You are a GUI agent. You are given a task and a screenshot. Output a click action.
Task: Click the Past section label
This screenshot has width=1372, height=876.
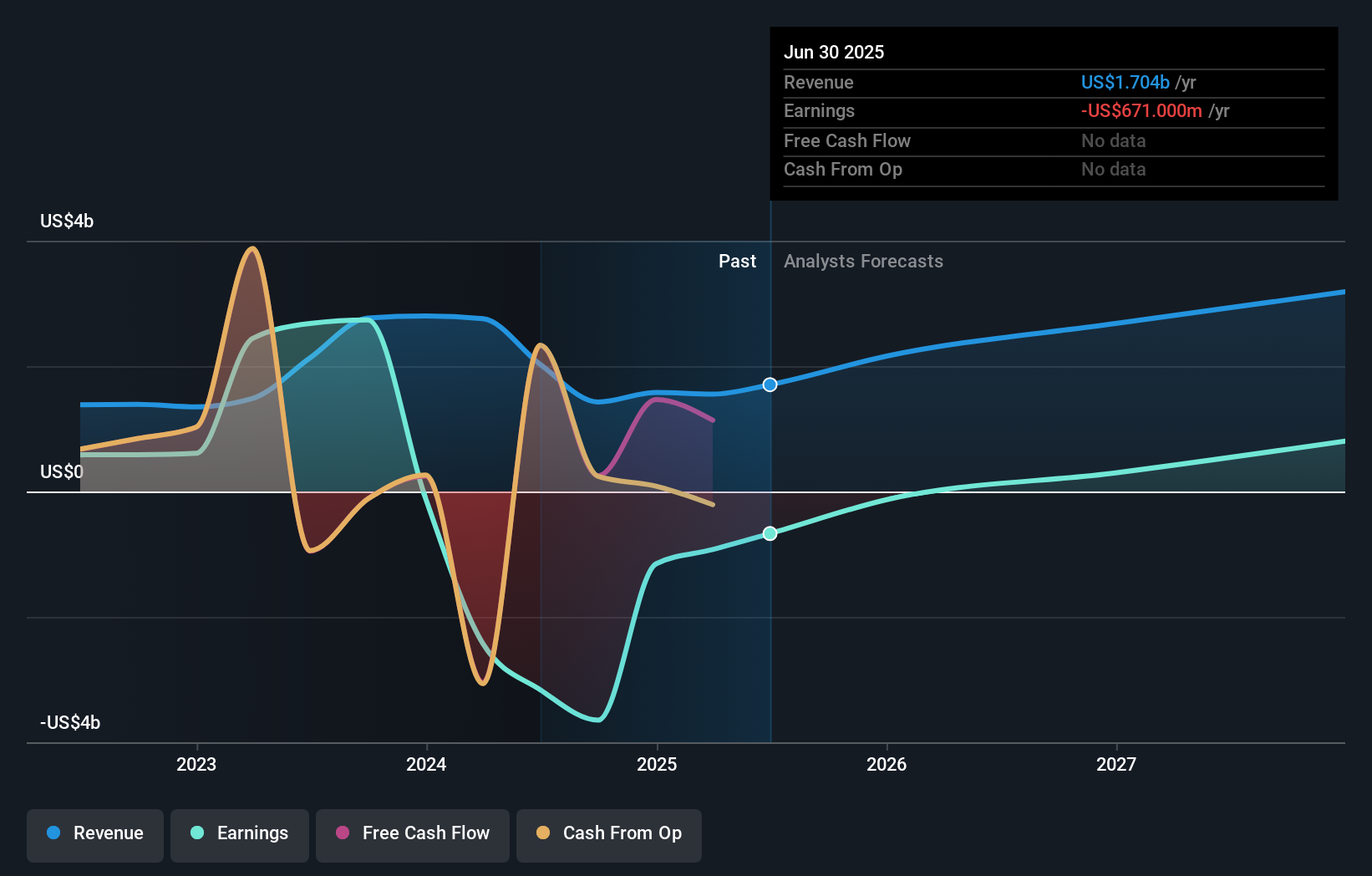737,261
